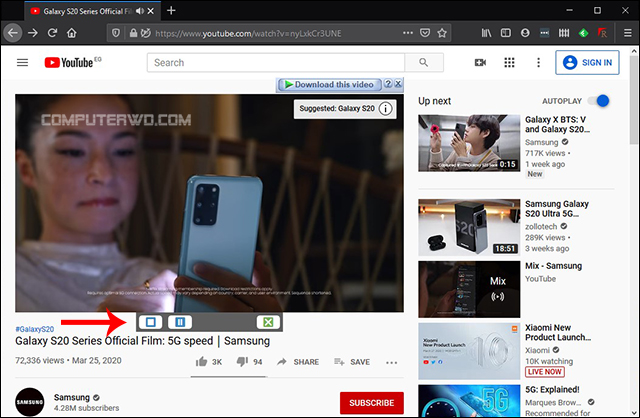Open the Firefox account icon
The image size is (640, 418).
click(x=525, y=33)
